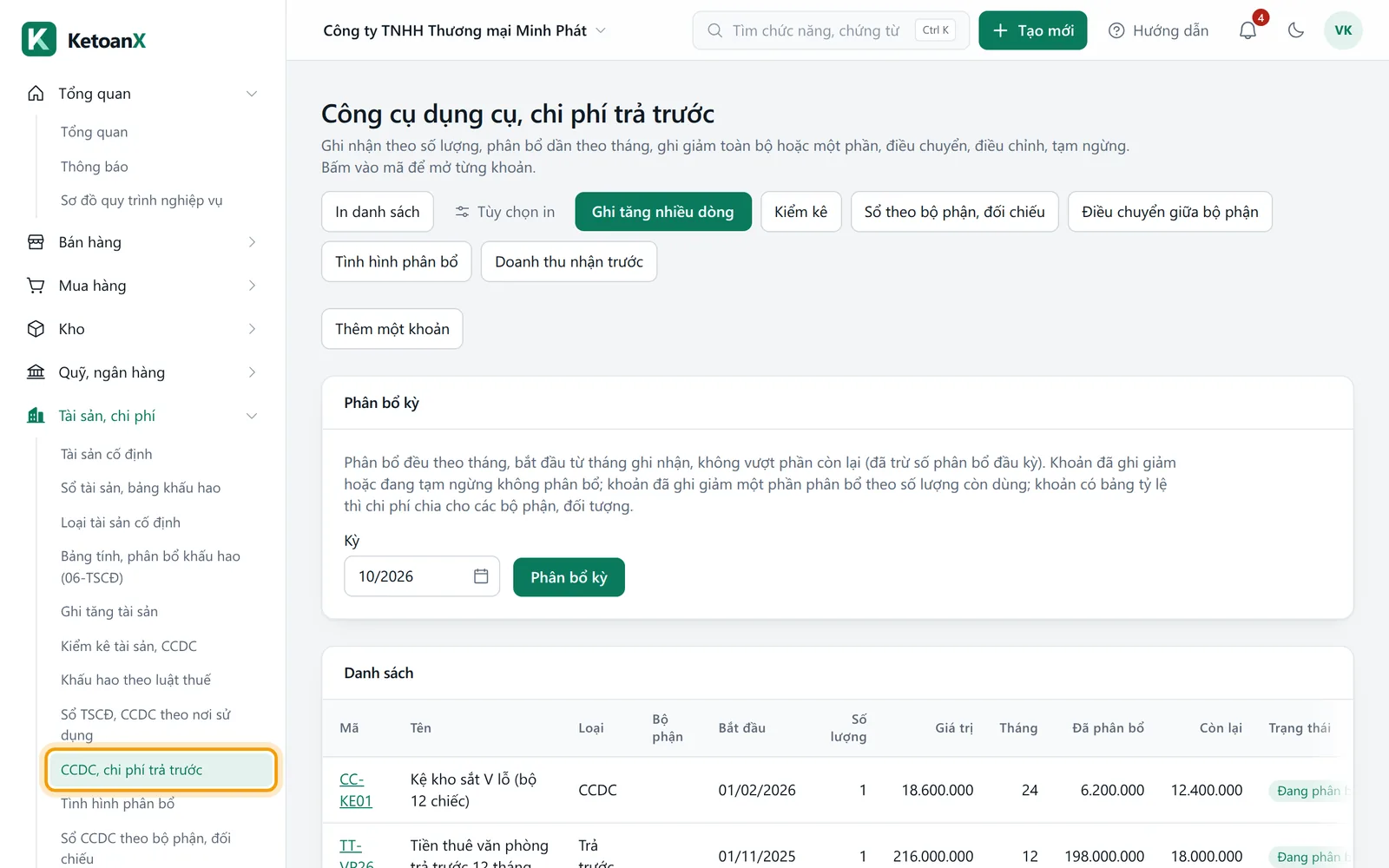
Task: Click the Quỹ, ngân hàng bank icon
Action: click(x=36, y=372)
